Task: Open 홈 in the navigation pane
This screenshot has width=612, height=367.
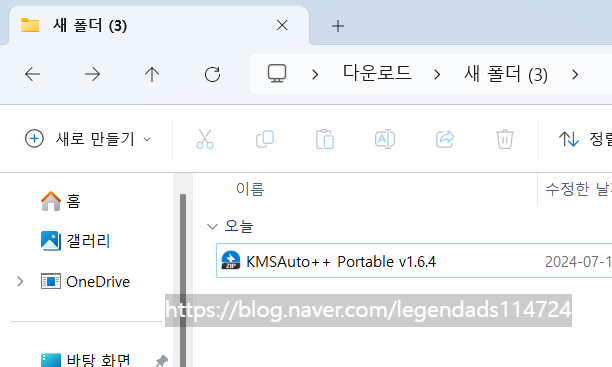Action: 73,201
